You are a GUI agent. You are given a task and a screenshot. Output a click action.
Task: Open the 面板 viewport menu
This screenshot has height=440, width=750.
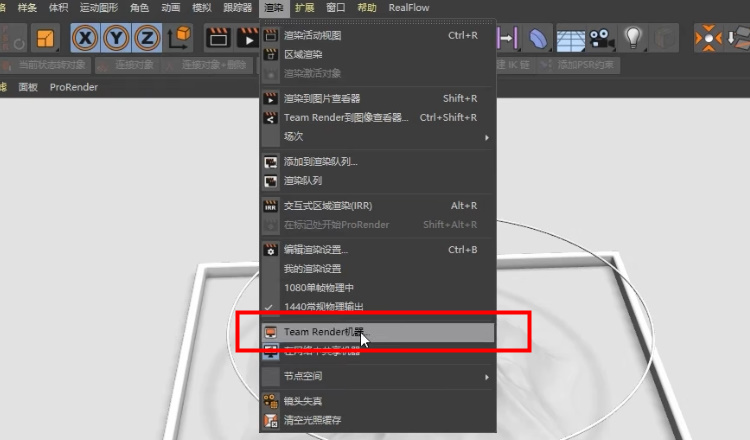click(28, 87)
